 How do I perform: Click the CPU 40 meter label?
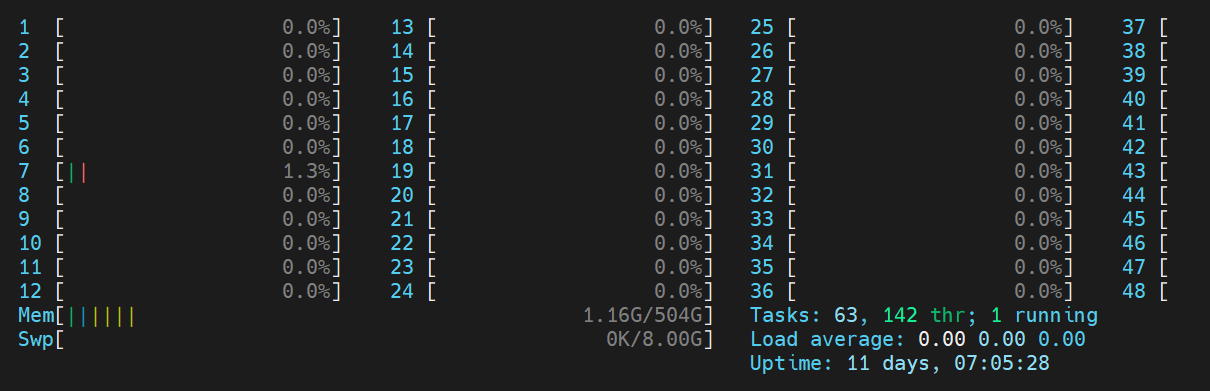(x=1134, y=99)
